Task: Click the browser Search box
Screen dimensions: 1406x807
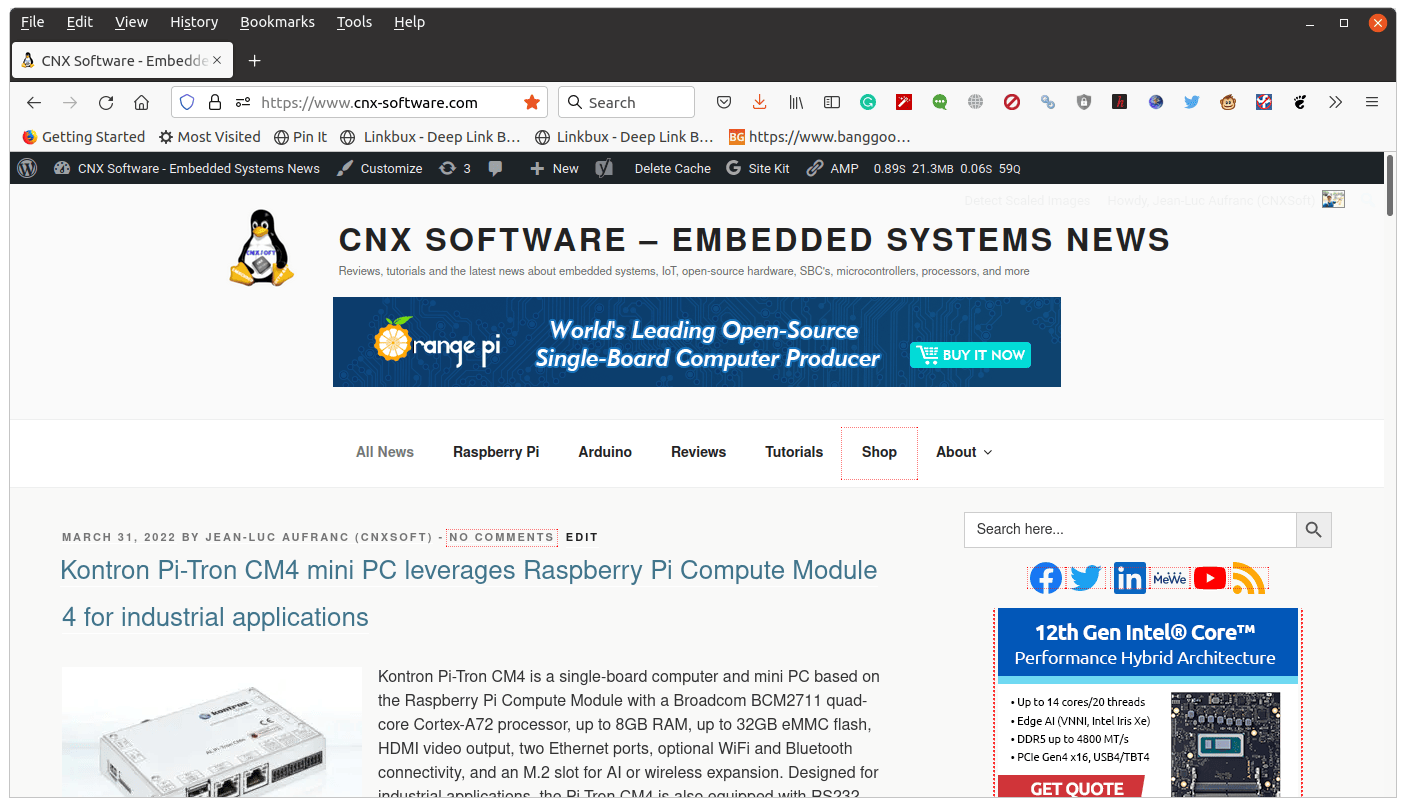Action: (626, 102)
